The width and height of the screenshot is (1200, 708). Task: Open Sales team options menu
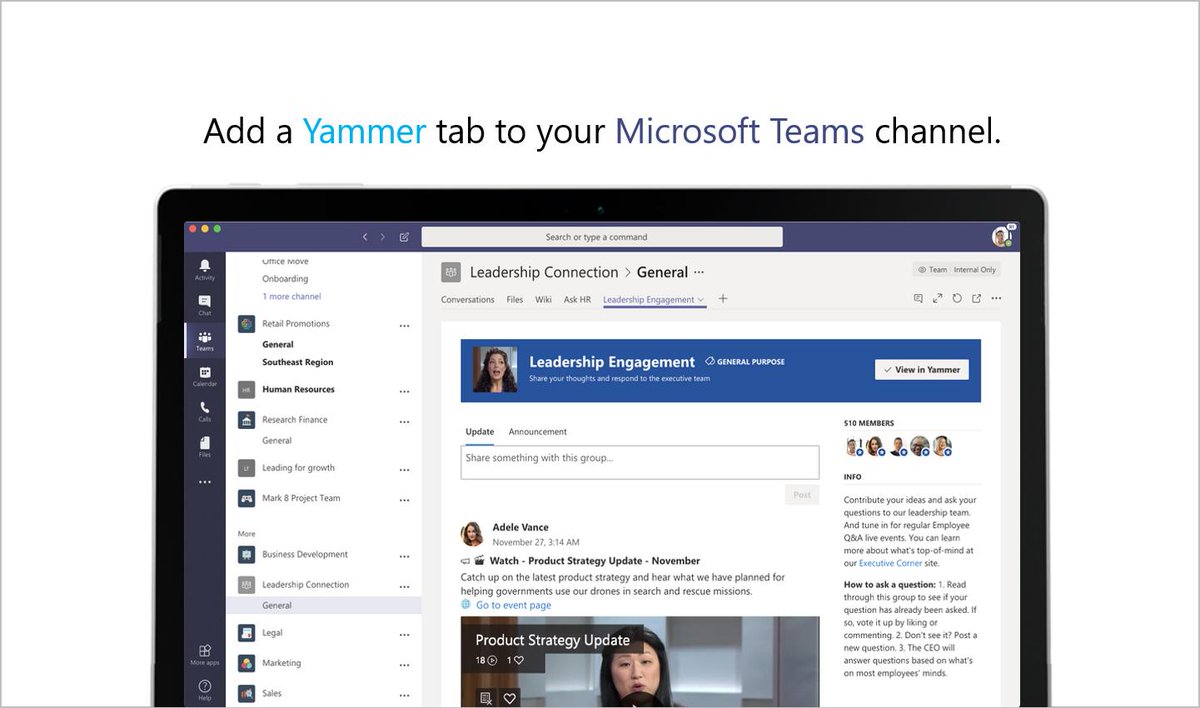click(404, 694)
